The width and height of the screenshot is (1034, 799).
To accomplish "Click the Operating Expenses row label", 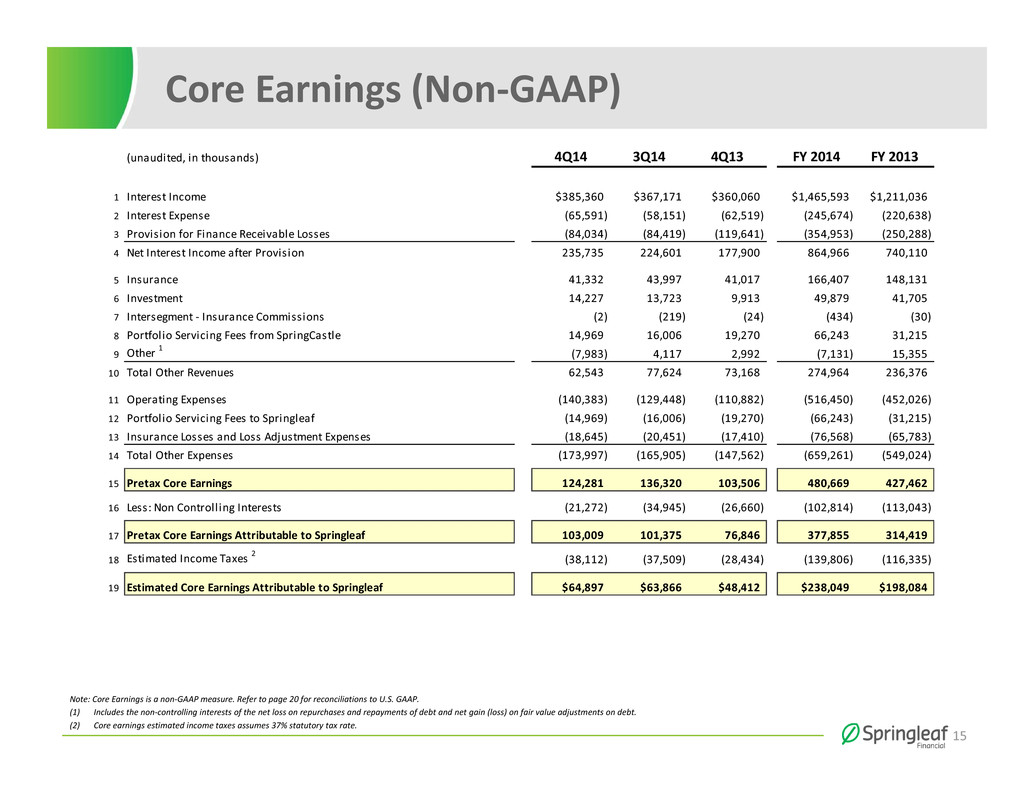I will (x=177, y=400).
